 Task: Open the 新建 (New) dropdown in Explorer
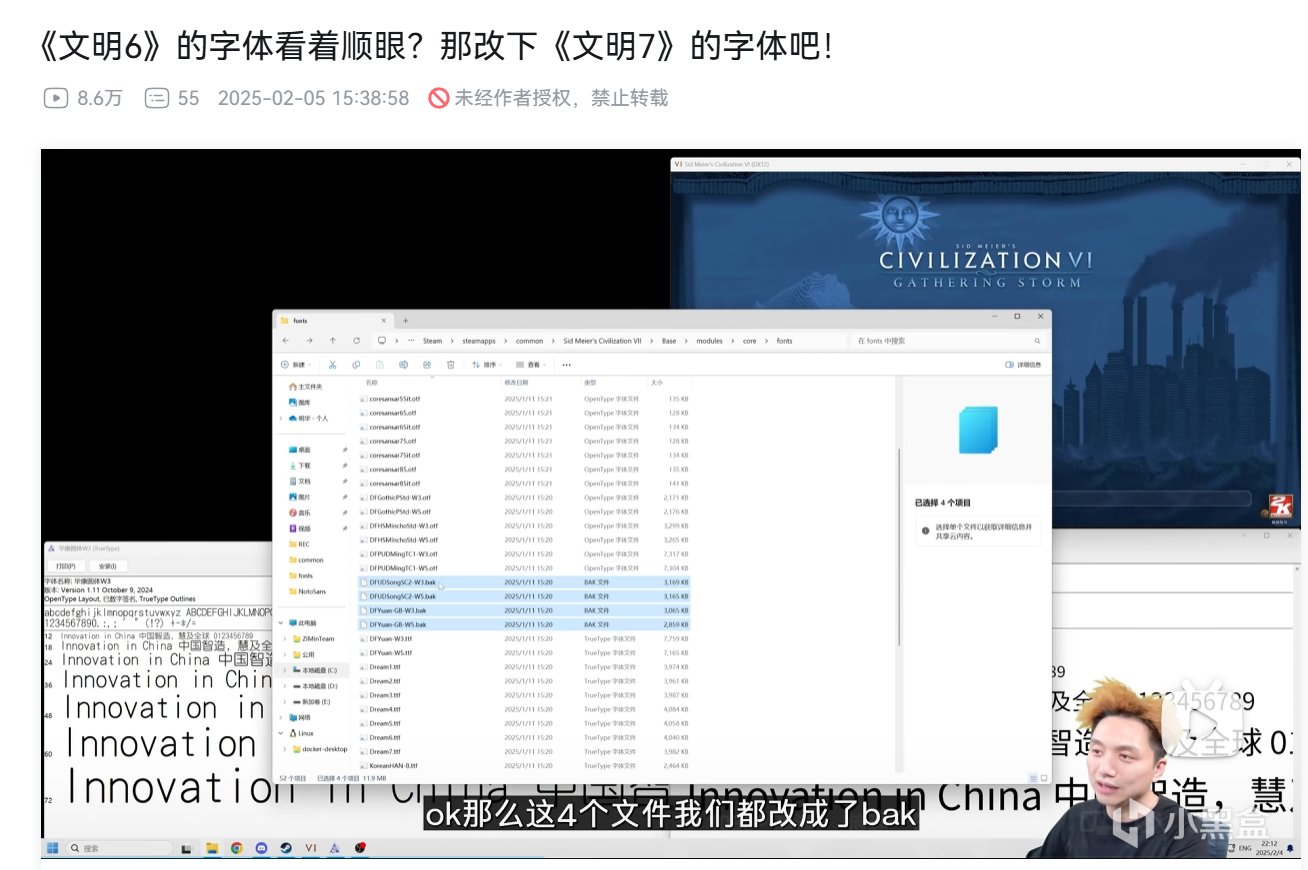[296, 365]
